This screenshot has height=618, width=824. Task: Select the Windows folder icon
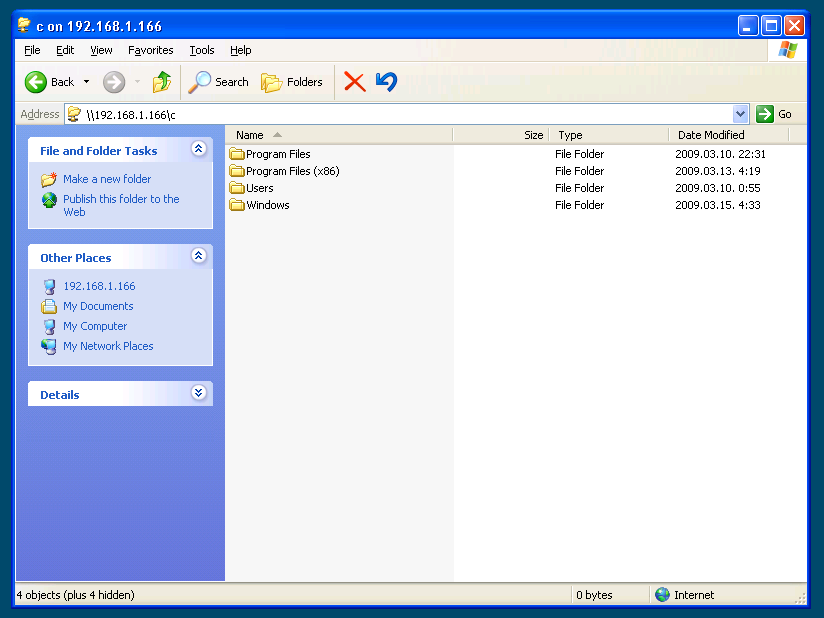coord(237,205)
